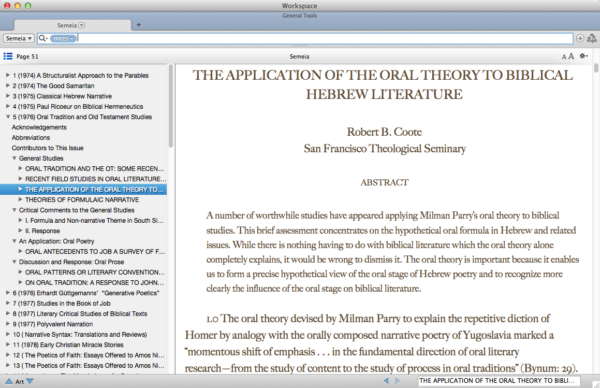
Task: Expand 7 (1977) Studies in Book of Job
Action: click(x=8, y=303)
